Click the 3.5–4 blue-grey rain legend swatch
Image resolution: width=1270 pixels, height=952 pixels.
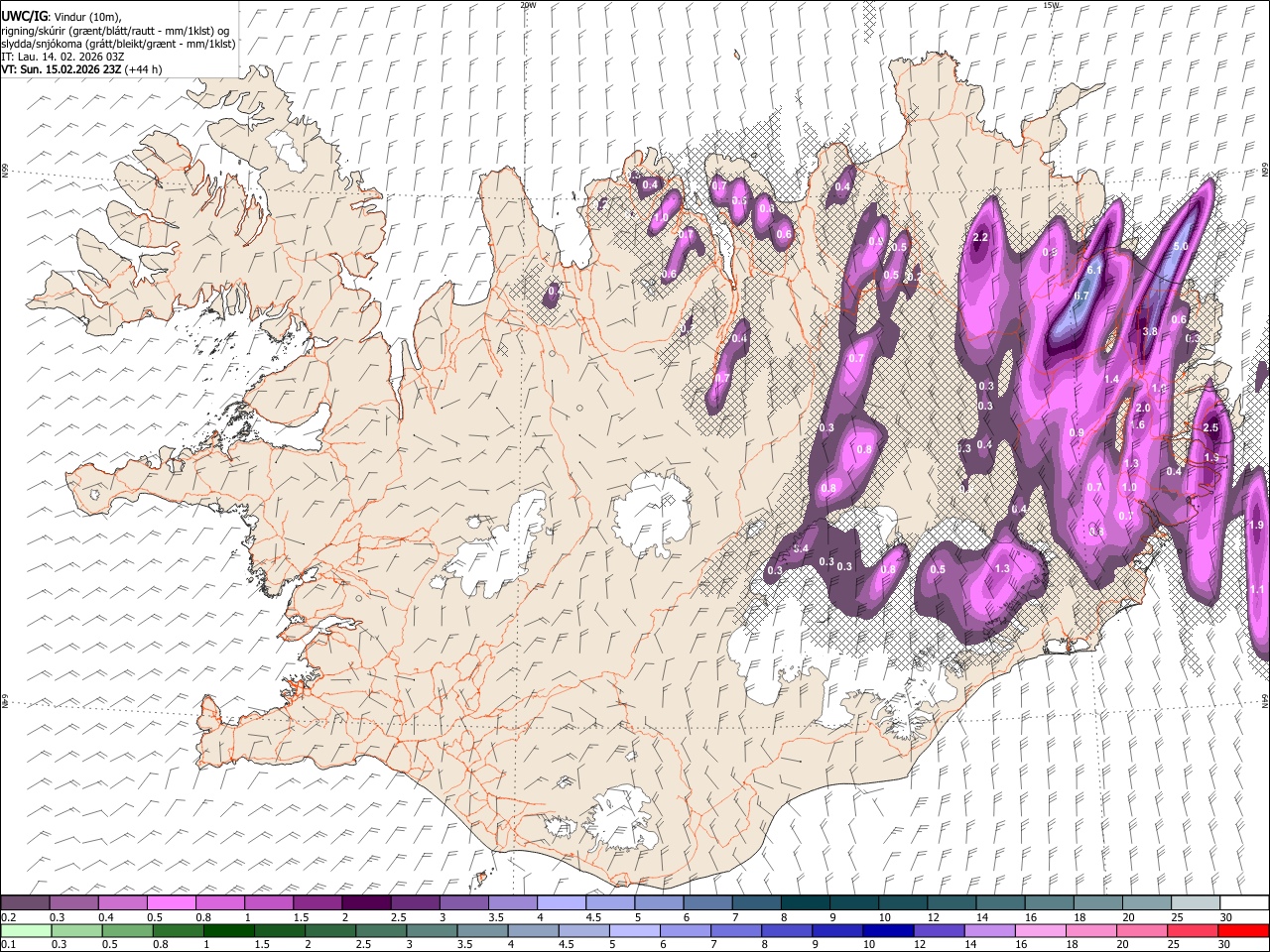click(482, 930)
